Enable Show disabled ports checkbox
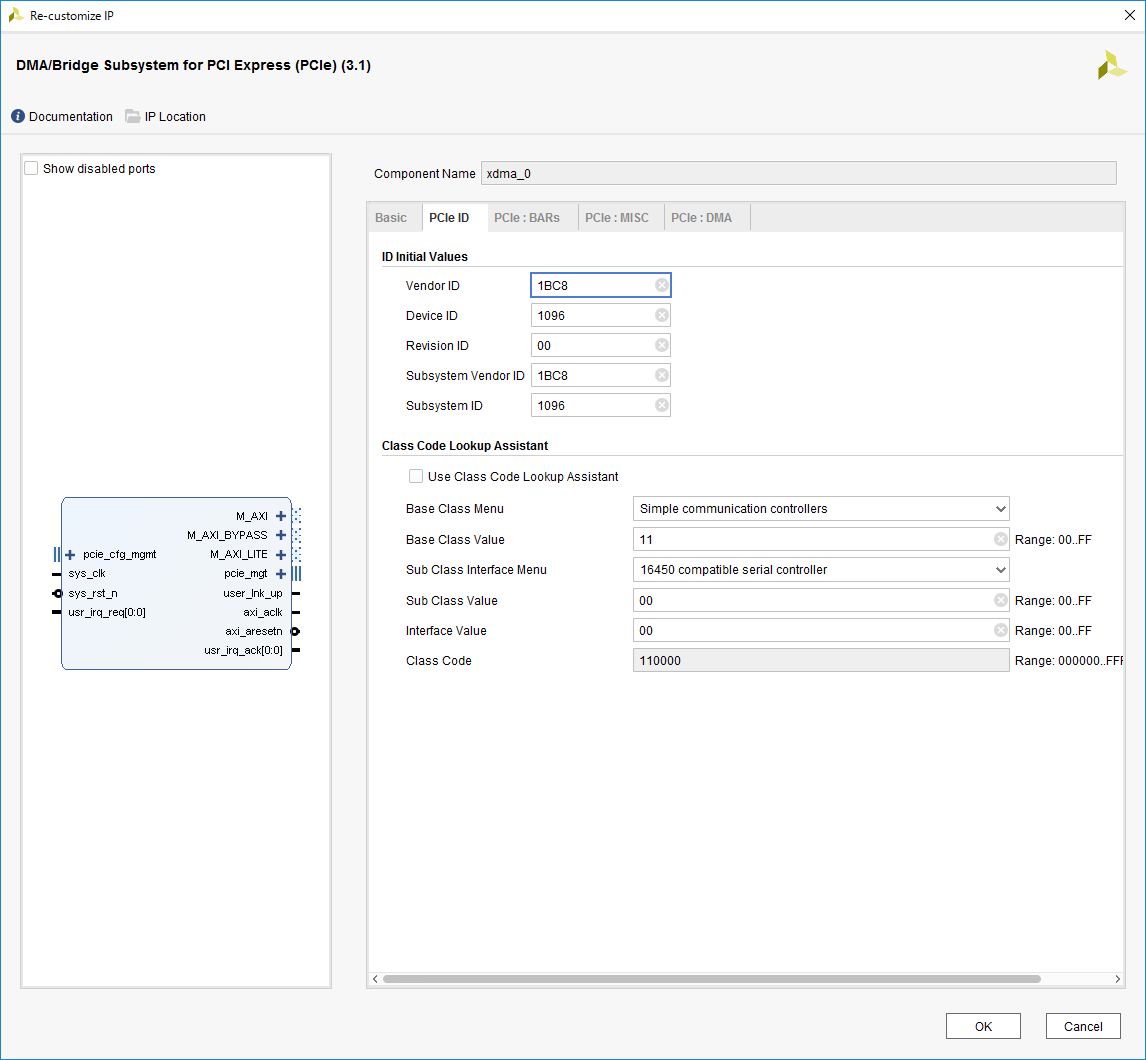Viewport: 1146px width, 1060px height. 32,169
